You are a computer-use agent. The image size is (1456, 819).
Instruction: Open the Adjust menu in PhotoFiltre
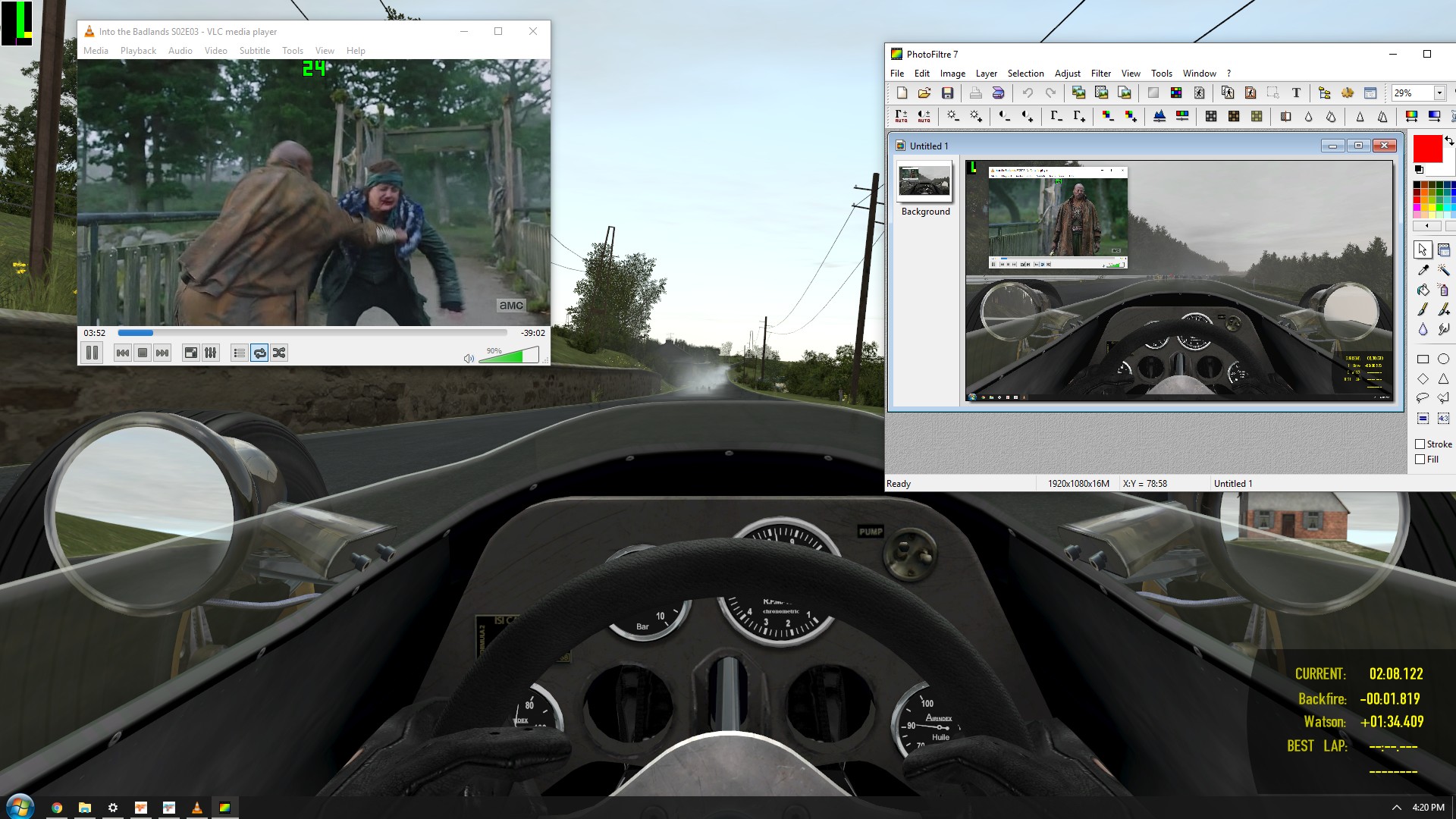[1067, 74]
